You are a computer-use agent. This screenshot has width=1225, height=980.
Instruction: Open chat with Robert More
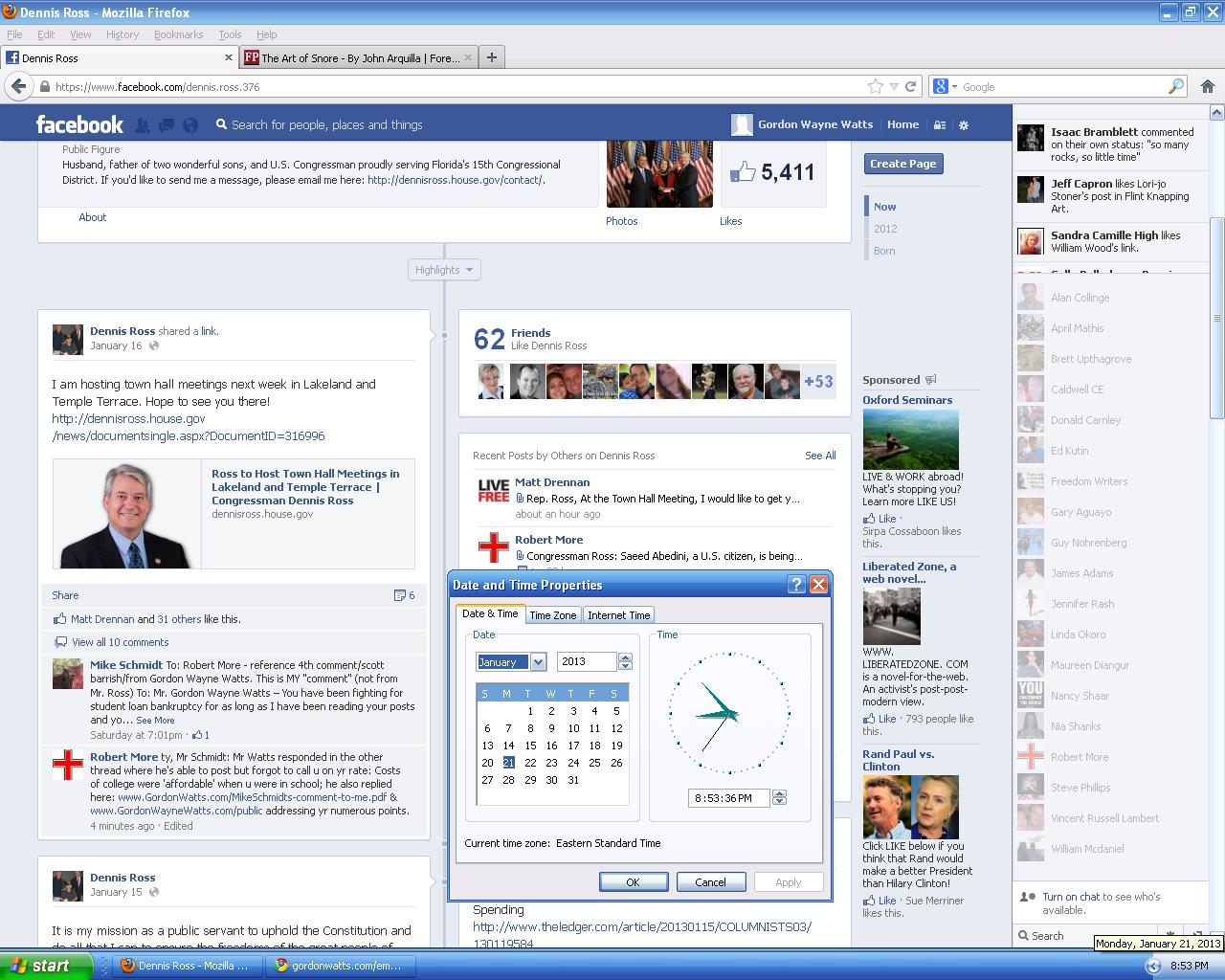1110,757
